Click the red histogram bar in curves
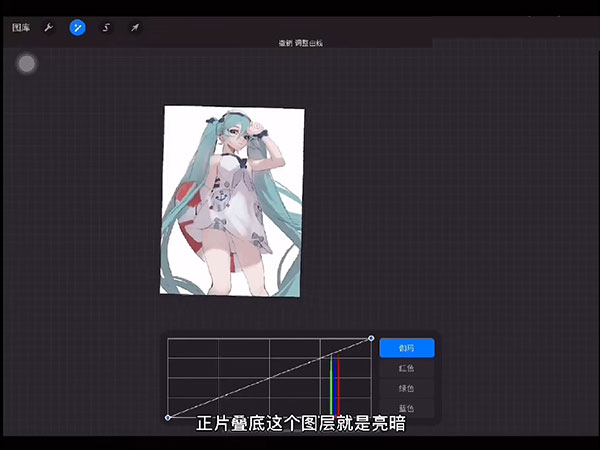 click(x=339, y=385)
